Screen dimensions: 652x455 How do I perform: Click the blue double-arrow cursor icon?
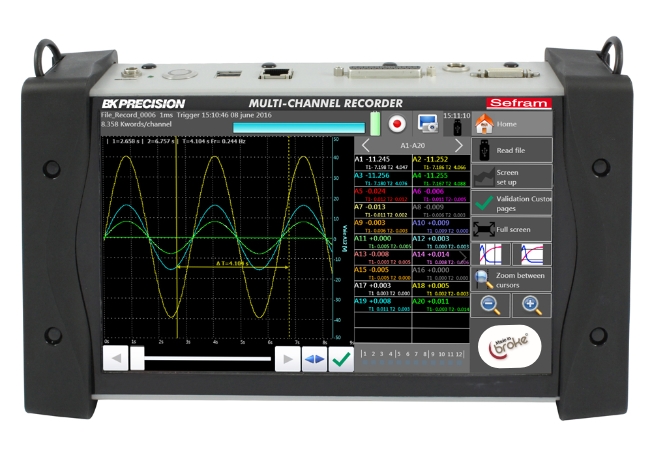pos(314,359)
